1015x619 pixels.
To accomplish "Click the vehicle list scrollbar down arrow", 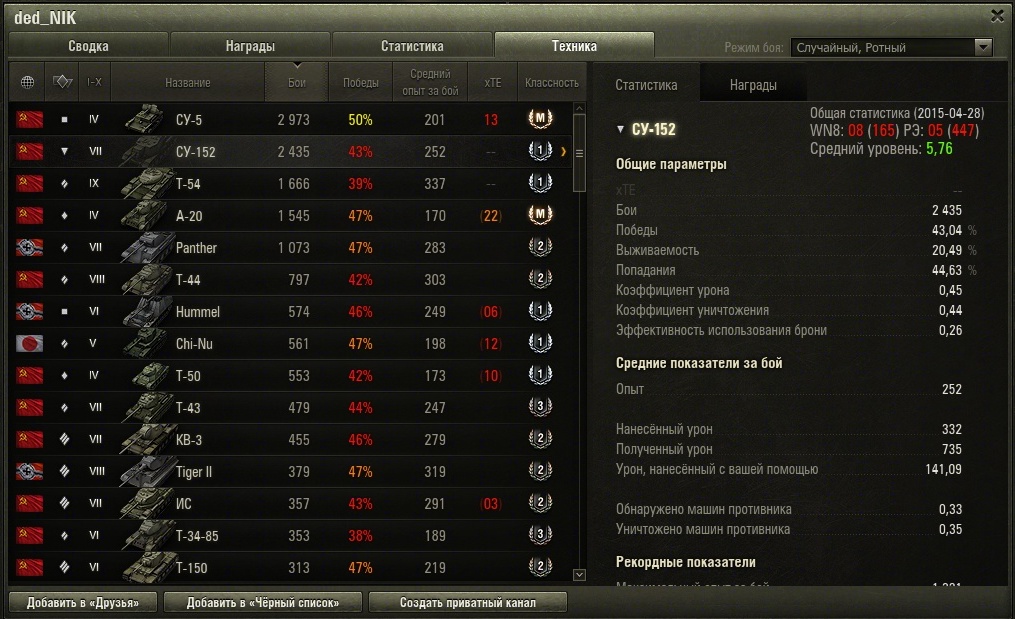I will click(579, 574).
